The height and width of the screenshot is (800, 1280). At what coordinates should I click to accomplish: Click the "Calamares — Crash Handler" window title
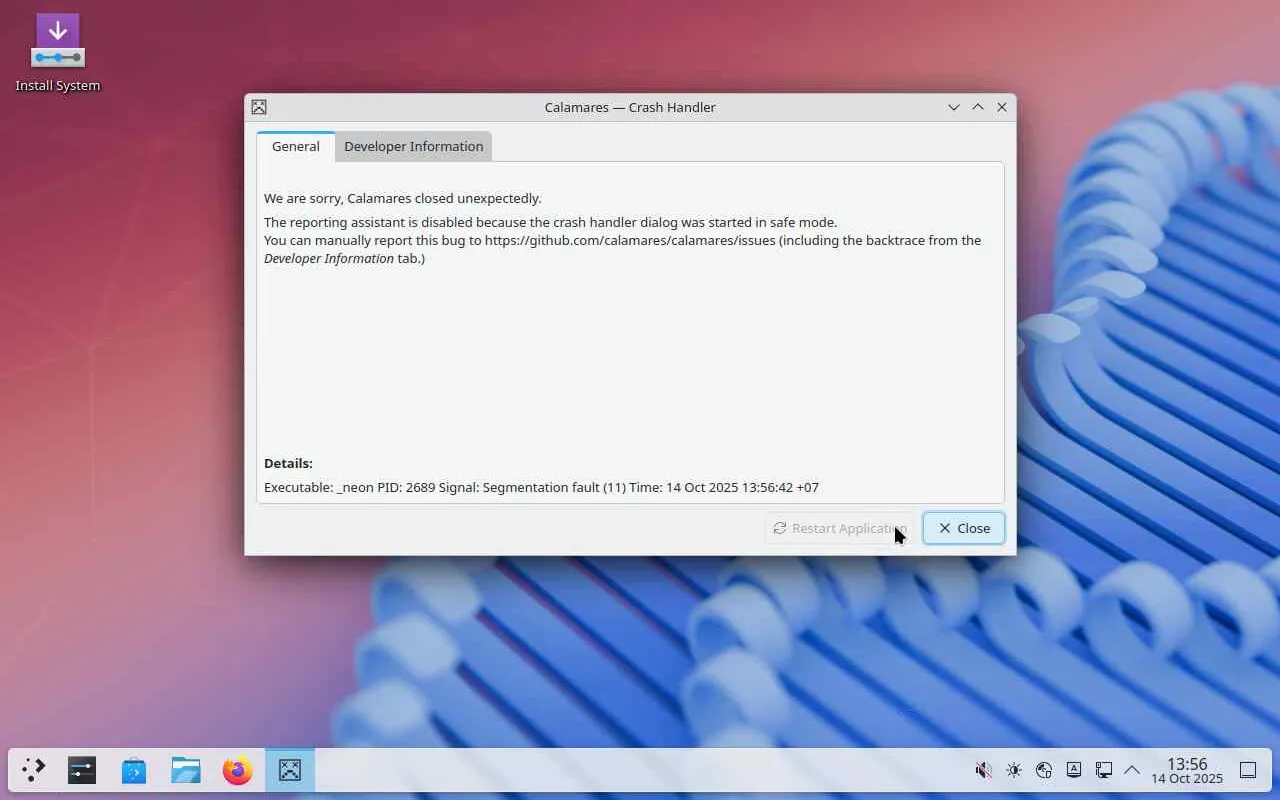point(630,107)
